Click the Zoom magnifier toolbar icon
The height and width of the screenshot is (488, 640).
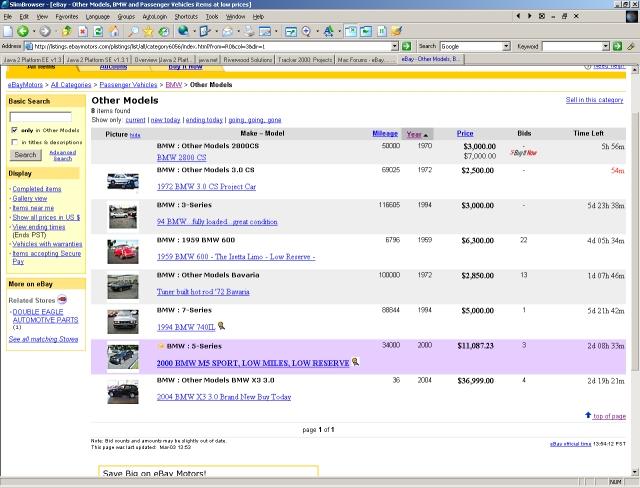point(306,31)
